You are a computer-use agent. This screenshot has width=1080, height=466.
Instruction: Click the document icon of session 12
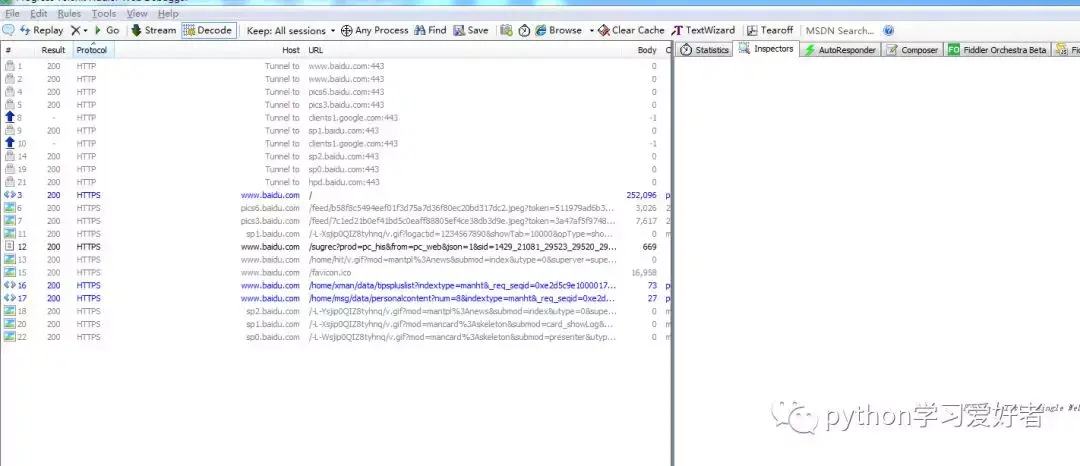[x=10, y=246]
